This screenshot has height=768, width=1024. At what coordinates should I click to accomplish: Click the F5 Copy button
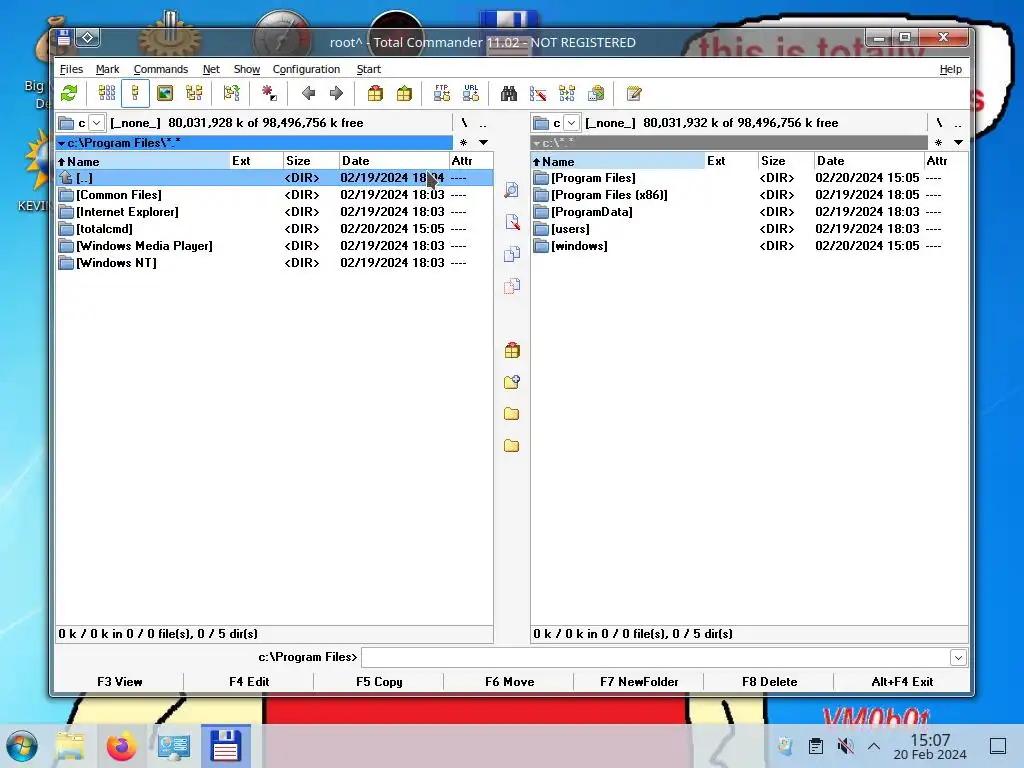pos(379,682)
